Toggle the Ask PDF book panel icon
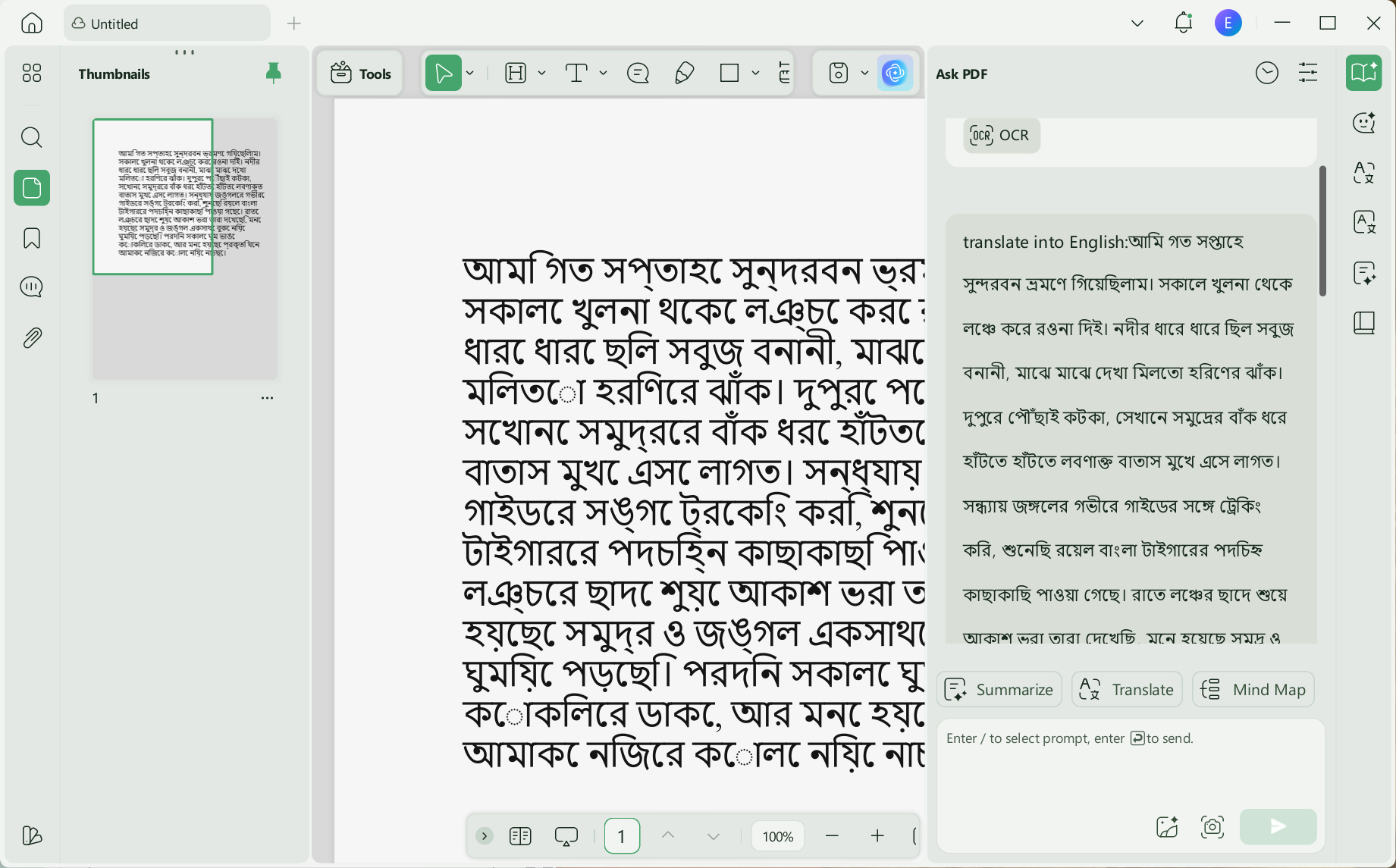The width and height of the screenshot is (1396, 868). click(x=1363, y=73)
